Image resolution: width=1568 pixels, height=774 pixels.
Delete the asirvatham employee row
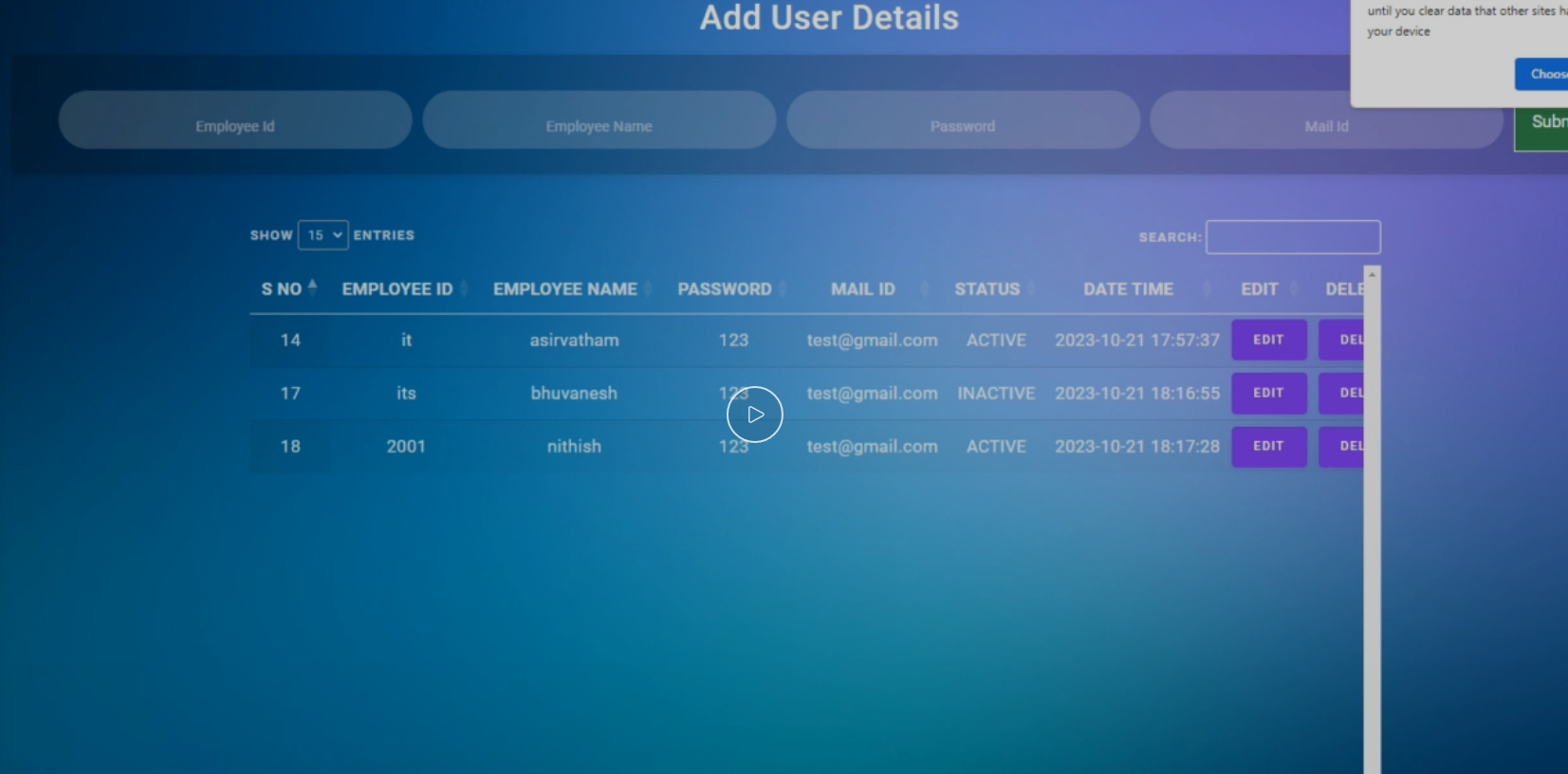pyautogui.click(x=1343, y=340)
